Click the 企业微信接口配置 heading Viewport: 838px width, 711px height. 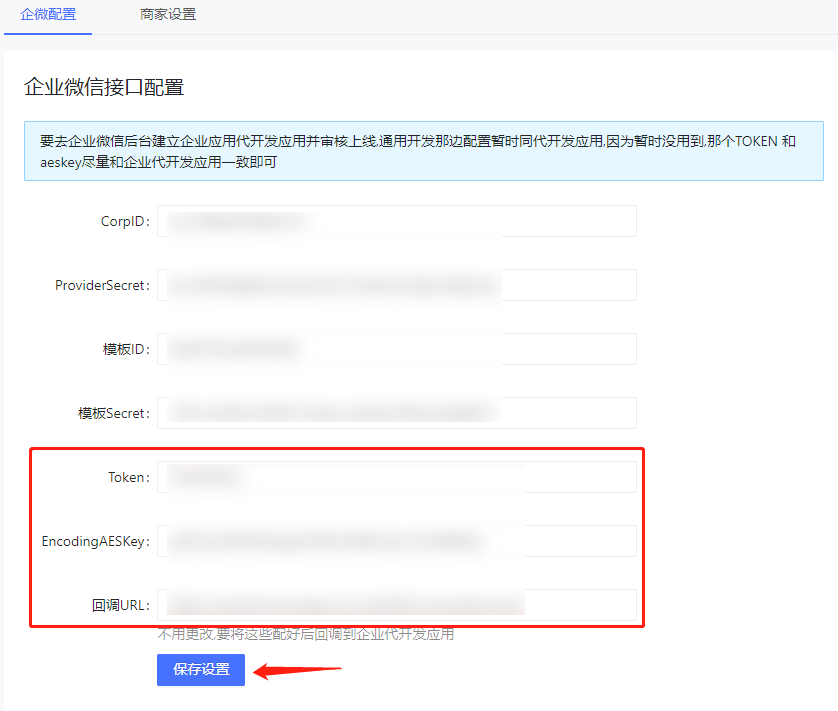(104, 87)
